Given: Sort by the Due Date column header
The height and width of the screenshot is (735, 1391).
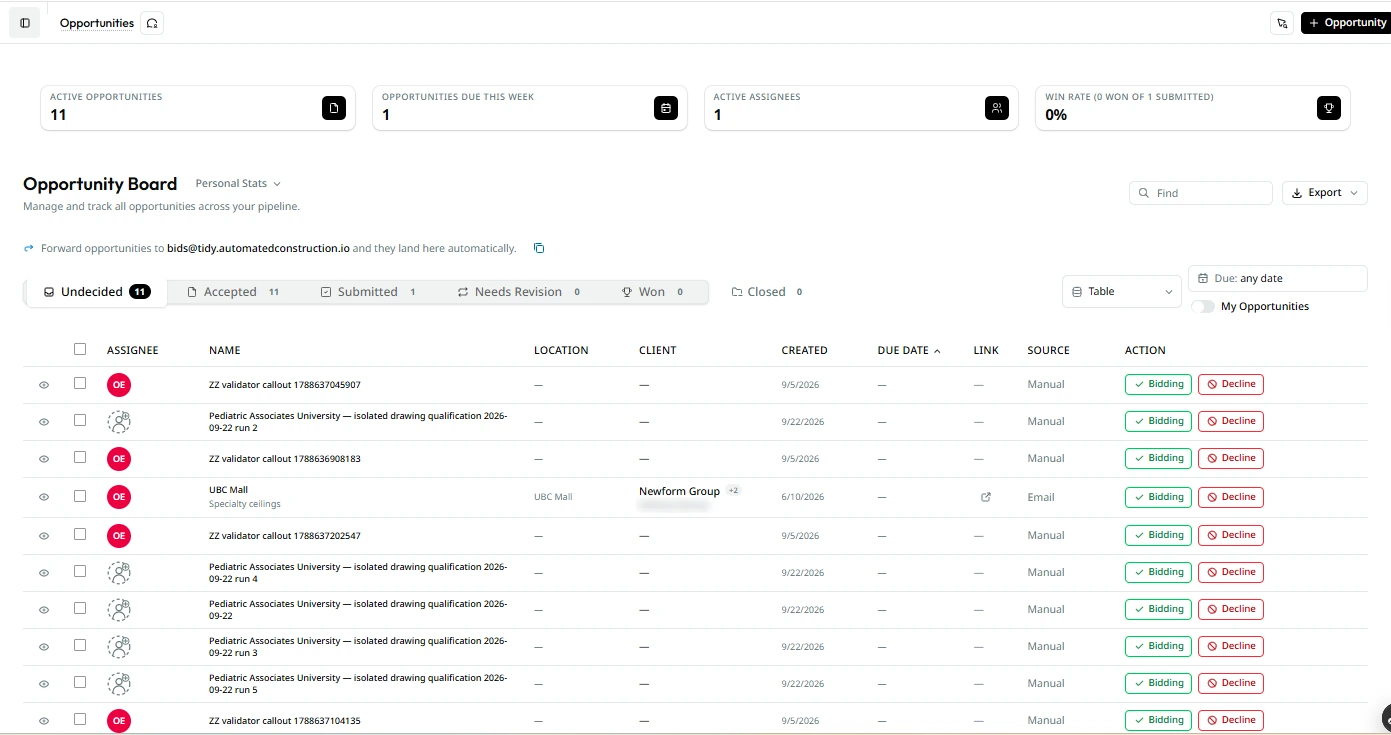Looking at the screenshot, I should coord(908,351).
